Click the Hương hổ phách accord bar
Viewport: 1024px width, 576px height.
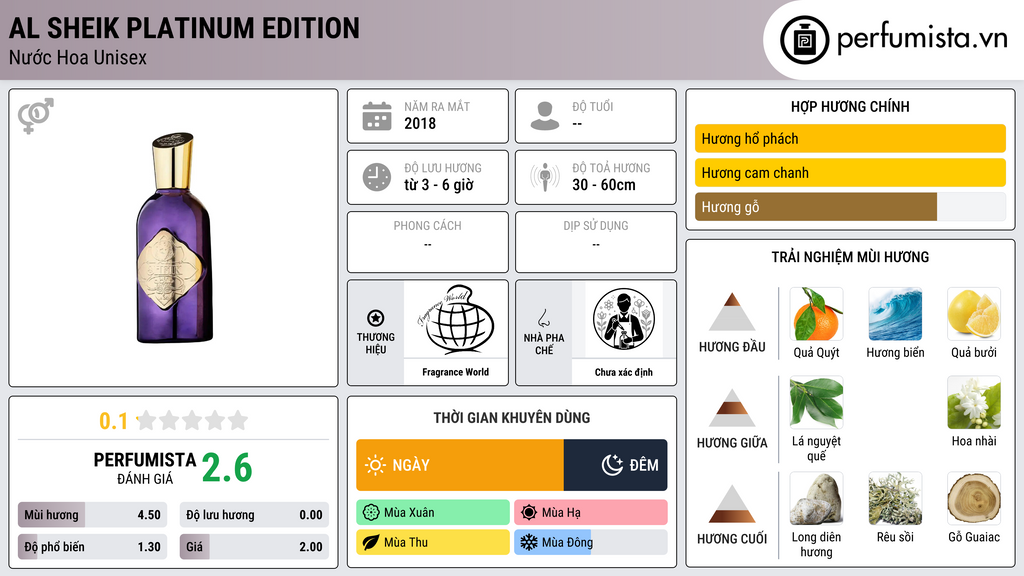pos(850,138)
